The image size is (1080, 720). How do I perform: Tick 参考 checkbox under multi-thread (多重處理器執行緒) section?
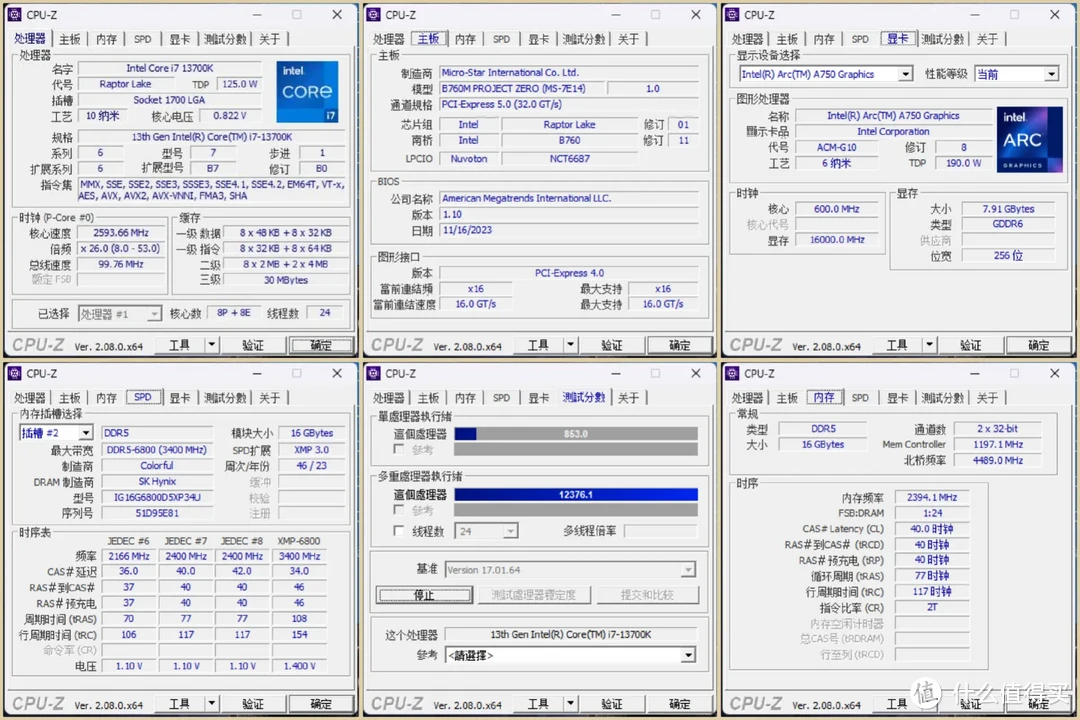[398, 510]
